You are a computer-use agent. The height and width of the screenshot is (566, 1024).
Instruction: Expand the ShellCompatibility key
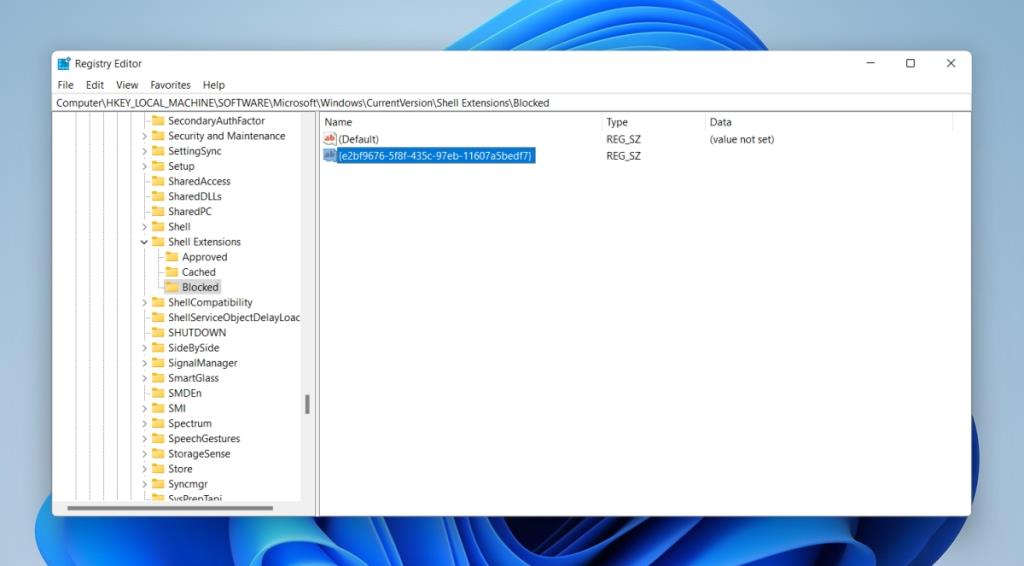(144, 303)
